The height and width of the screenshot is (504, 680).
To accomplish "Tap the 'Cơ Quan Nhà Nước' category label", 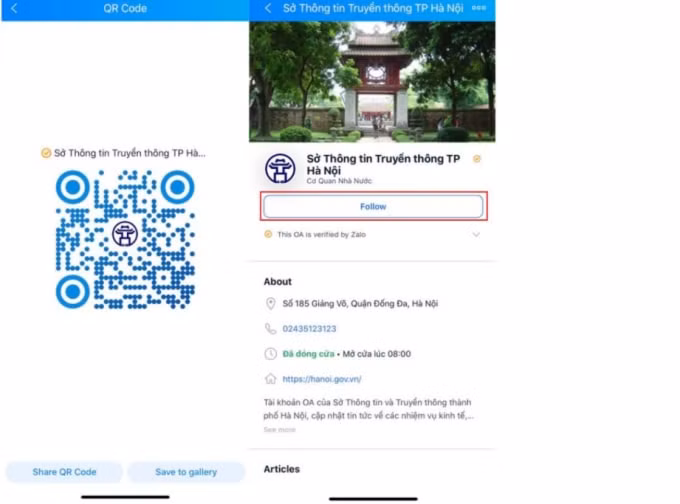I will click(x=339, y=181).
